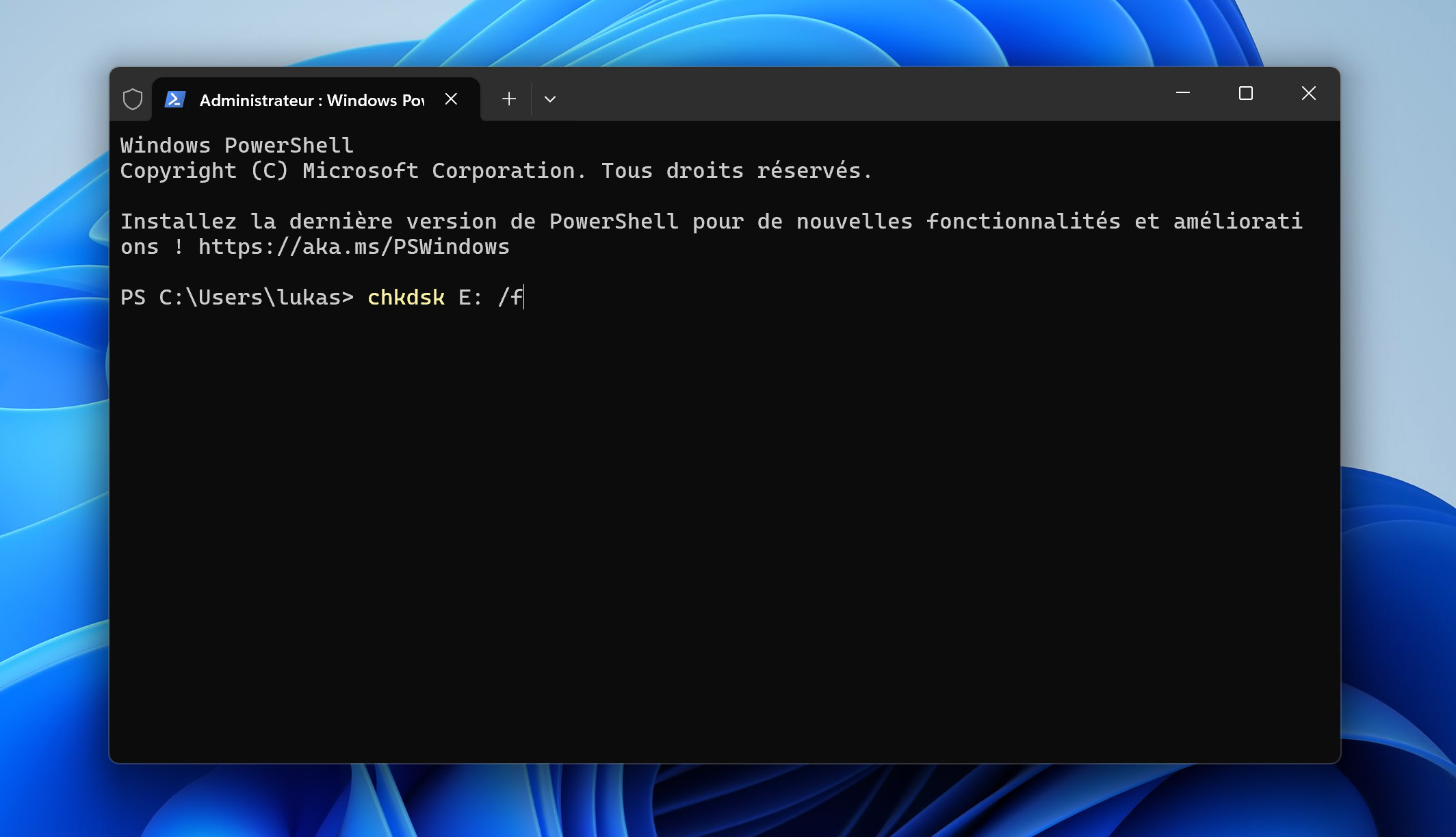The width and height of the screenshot is (1456, 837).
Task: Click the desktop wallpaper below the window
Action: coord(725,801)
